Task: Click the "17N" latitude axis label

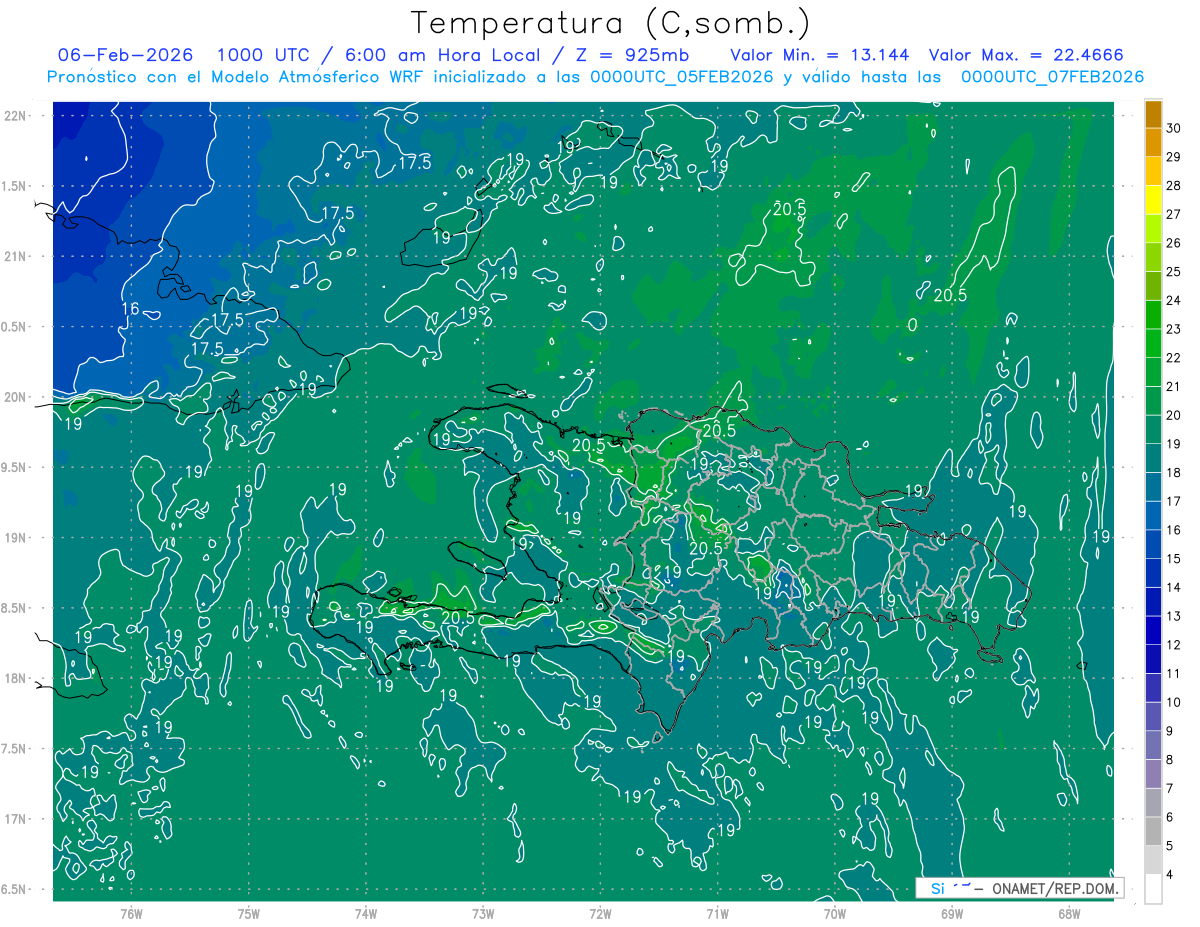Action: [x=15, y=820]
